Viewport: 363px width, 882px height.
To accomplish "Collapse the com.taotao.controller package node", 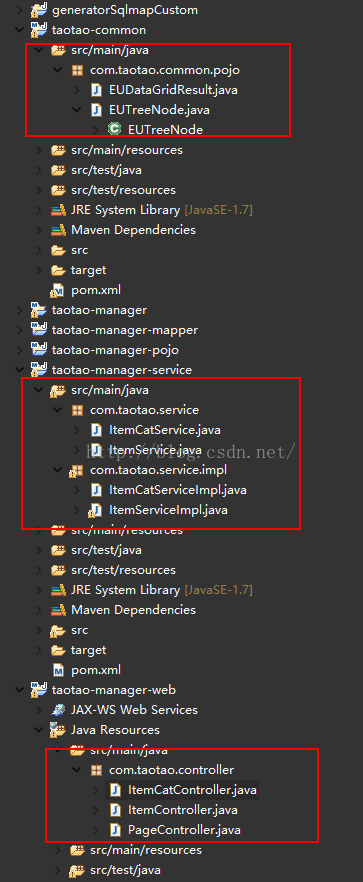I will point(78,770).
